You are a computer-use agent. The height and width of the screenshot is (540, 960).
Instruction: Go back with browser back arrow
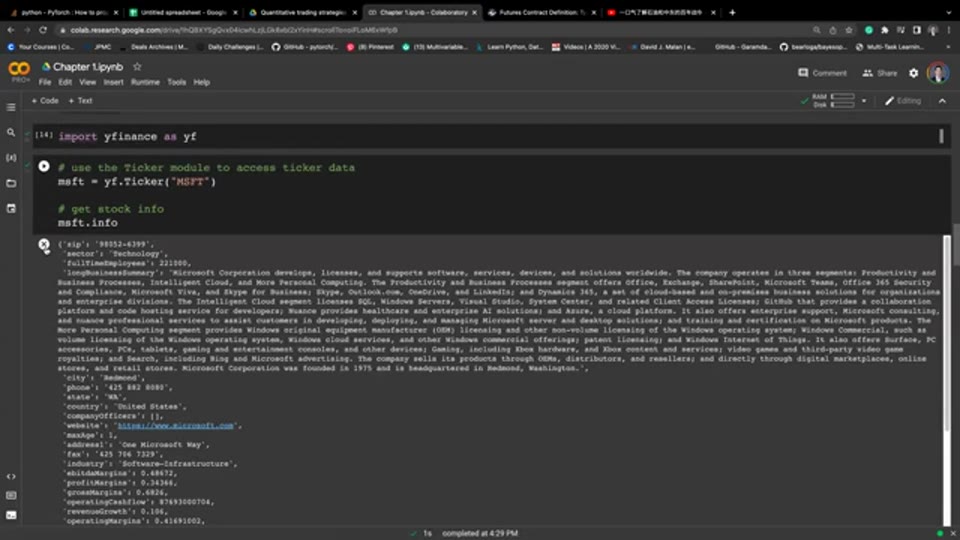pyautogui.click(x=11, y=29)
